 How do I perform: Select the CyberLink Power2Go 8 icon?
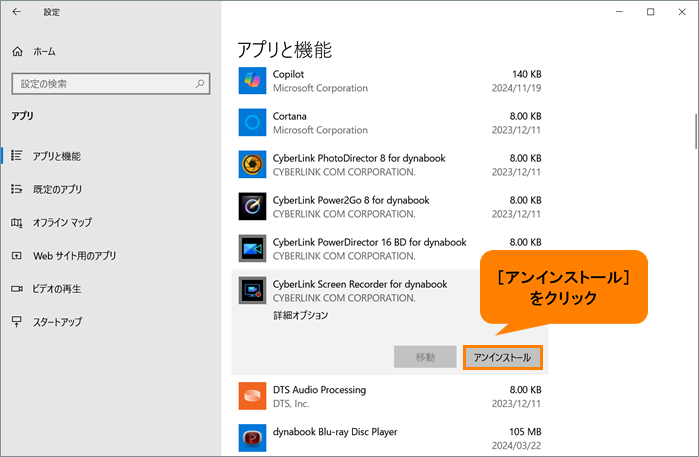(252, 206)
